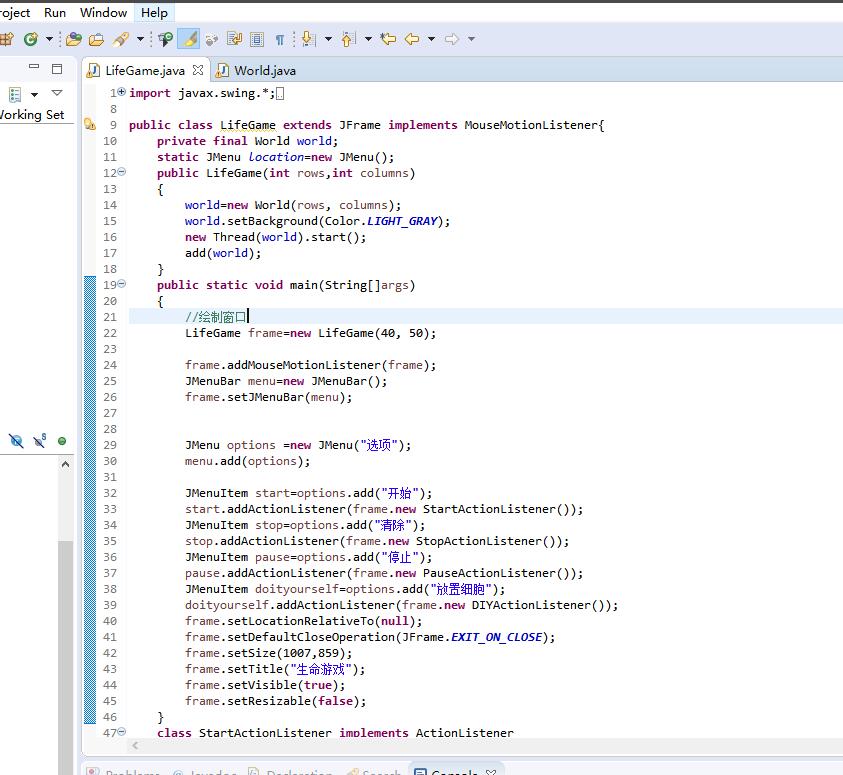Close the LifeGame.java tab
Viewport: 843px width, 775px height.
click(198, 70)
